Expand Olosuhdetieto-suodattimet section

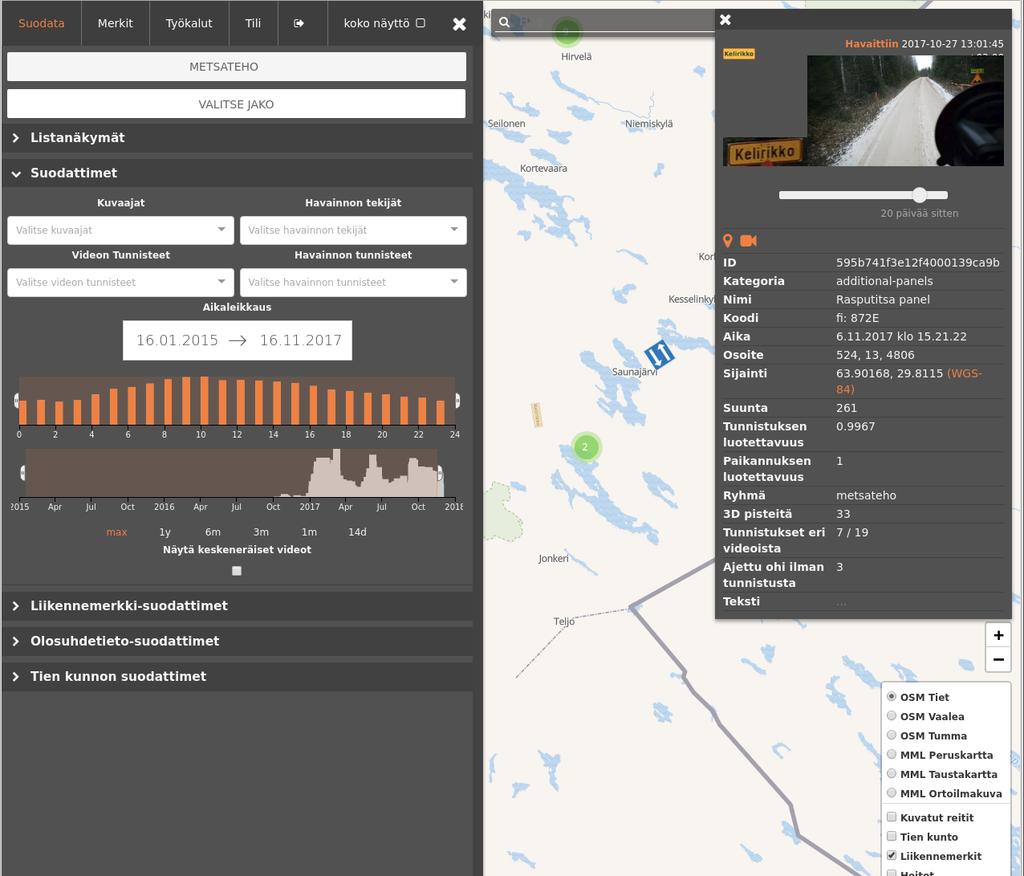237,641
